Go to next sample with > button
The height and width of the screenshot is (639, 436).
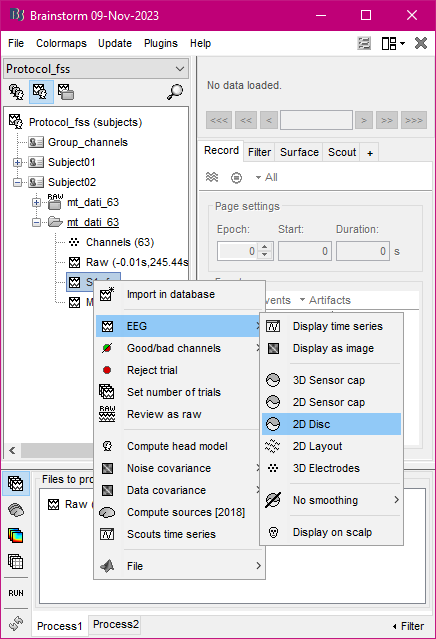point(364,120)
